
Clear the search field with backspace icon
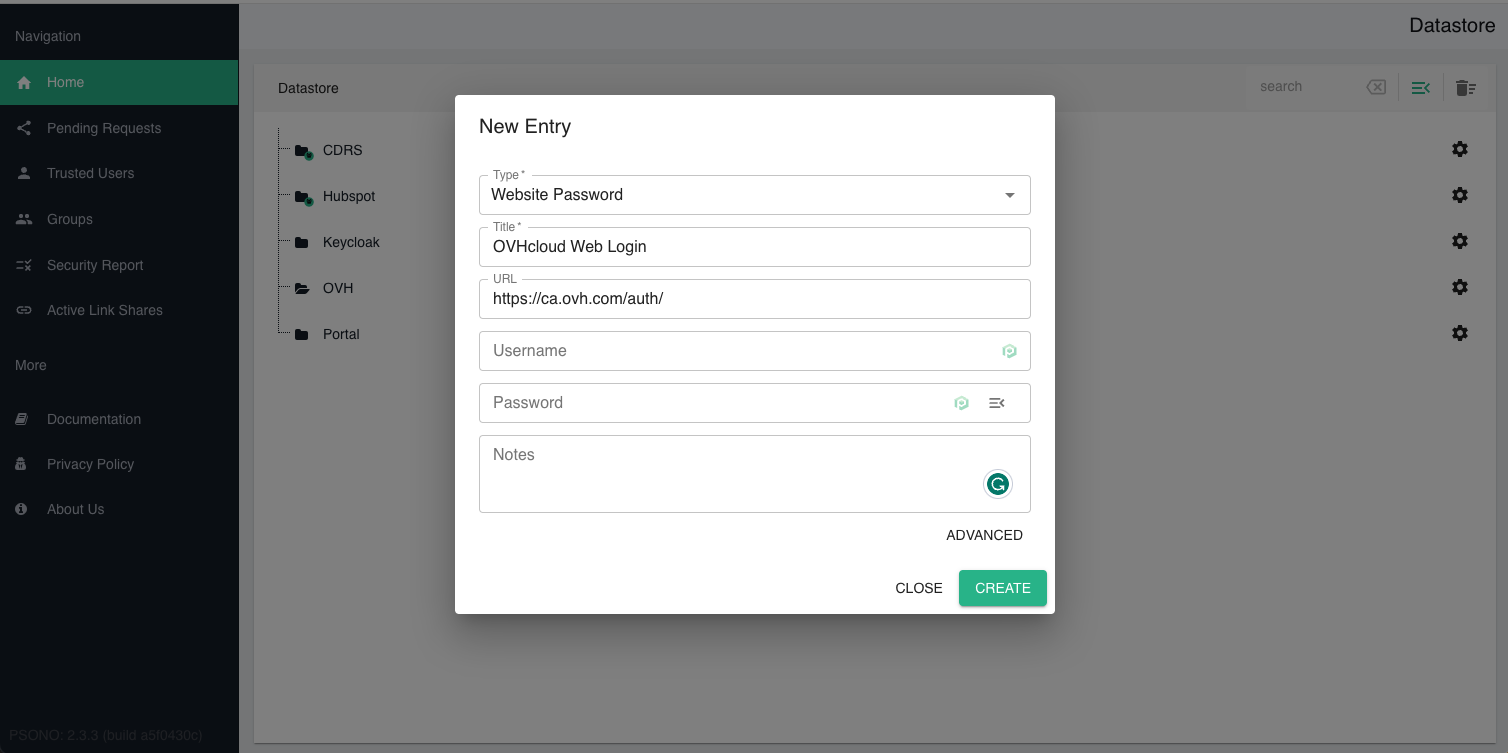pos(1376,87)
